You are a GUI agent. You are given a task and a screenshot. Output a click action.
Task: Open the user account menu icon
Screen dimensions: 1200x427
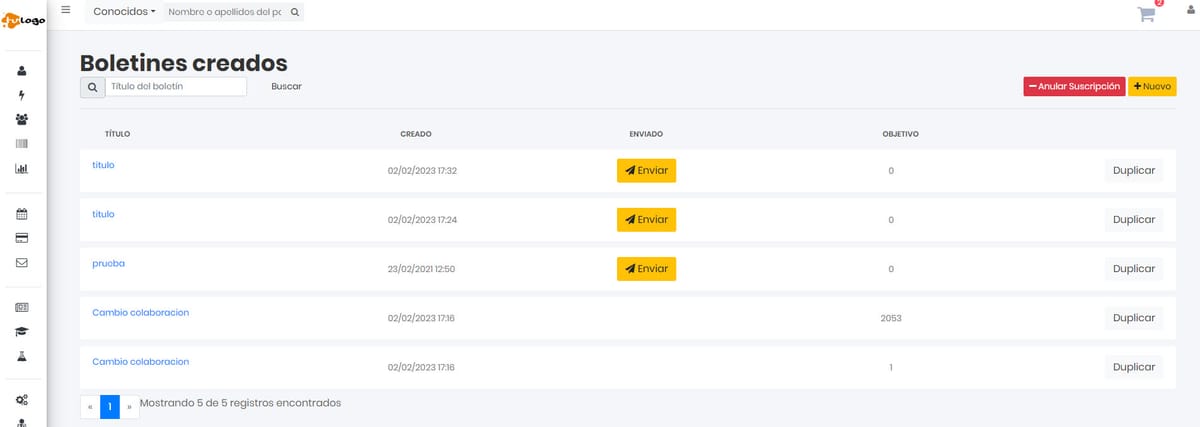click(x=1190, y=11)
